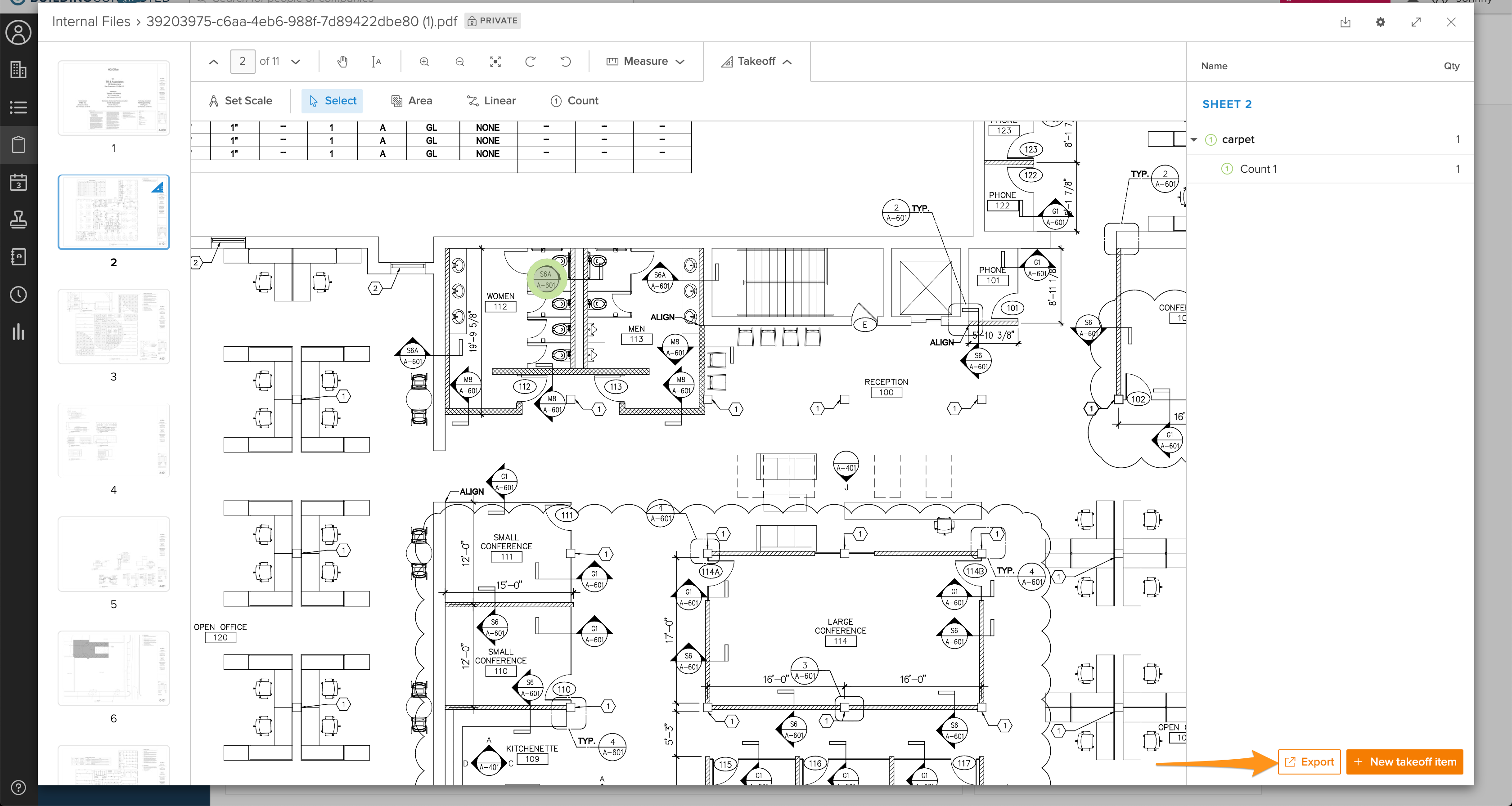Go to the previous page arrow
Viewport: 1512px width, 806px height.
[x=214, y=62]
